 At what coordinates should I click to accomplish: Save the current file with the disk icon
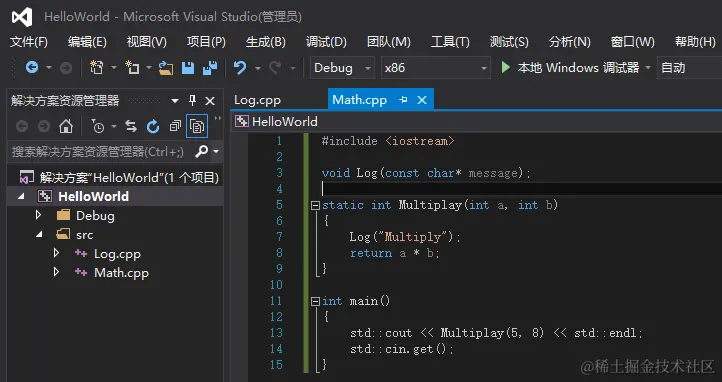click(188, 68)
